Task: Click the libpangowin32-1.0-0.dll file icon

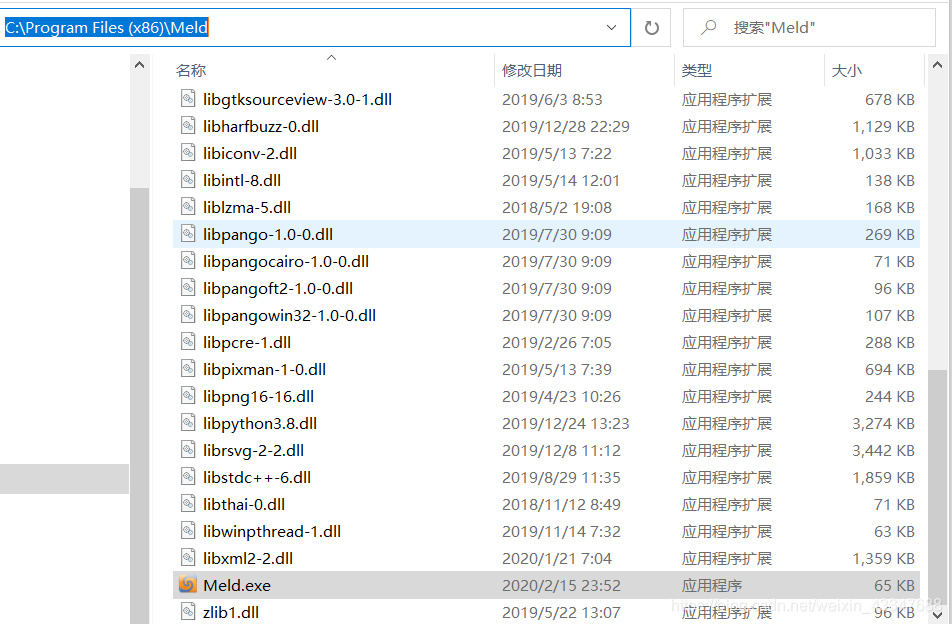Action: 188,315
